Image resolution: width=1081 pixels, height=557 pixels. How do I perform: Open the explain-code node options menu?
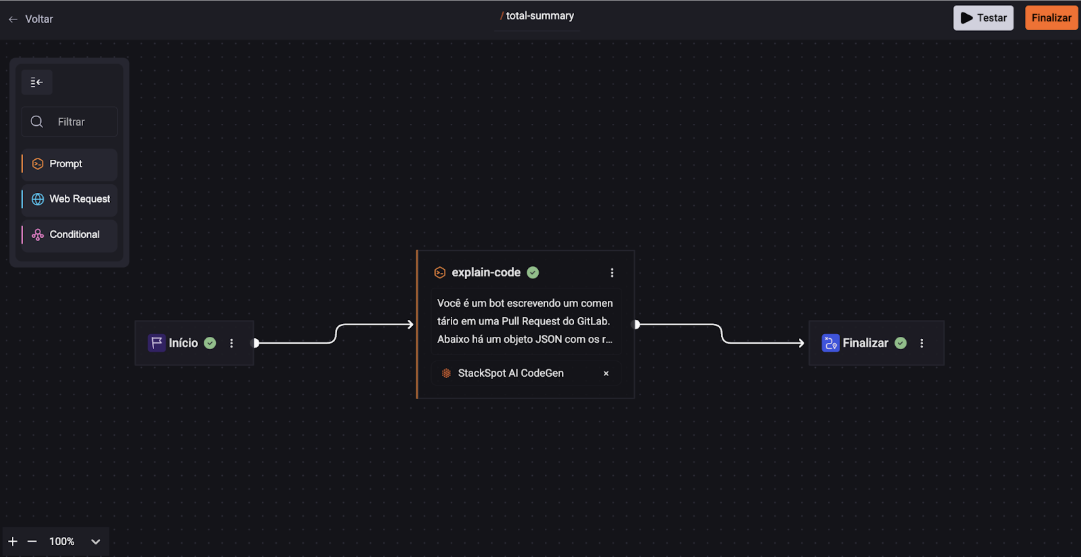point(612,273)
